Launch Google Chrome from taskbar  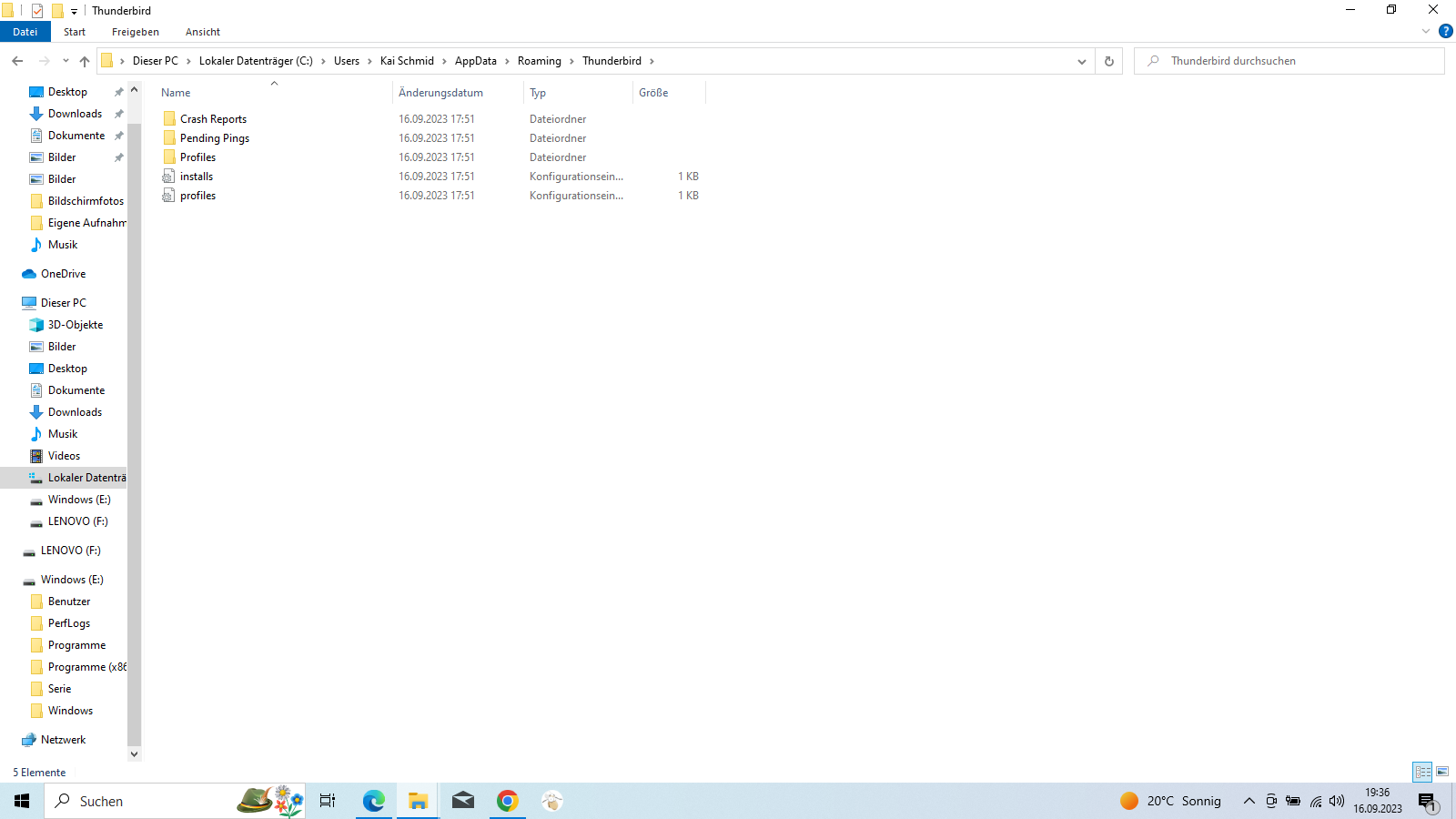tap(507, 801)
